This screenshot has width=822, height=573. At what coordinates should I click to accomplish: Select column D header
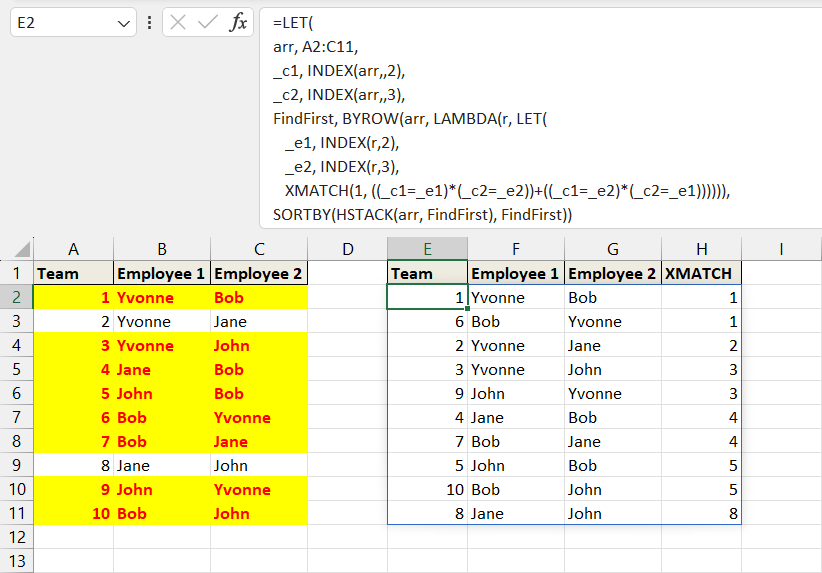coord(348,249)
